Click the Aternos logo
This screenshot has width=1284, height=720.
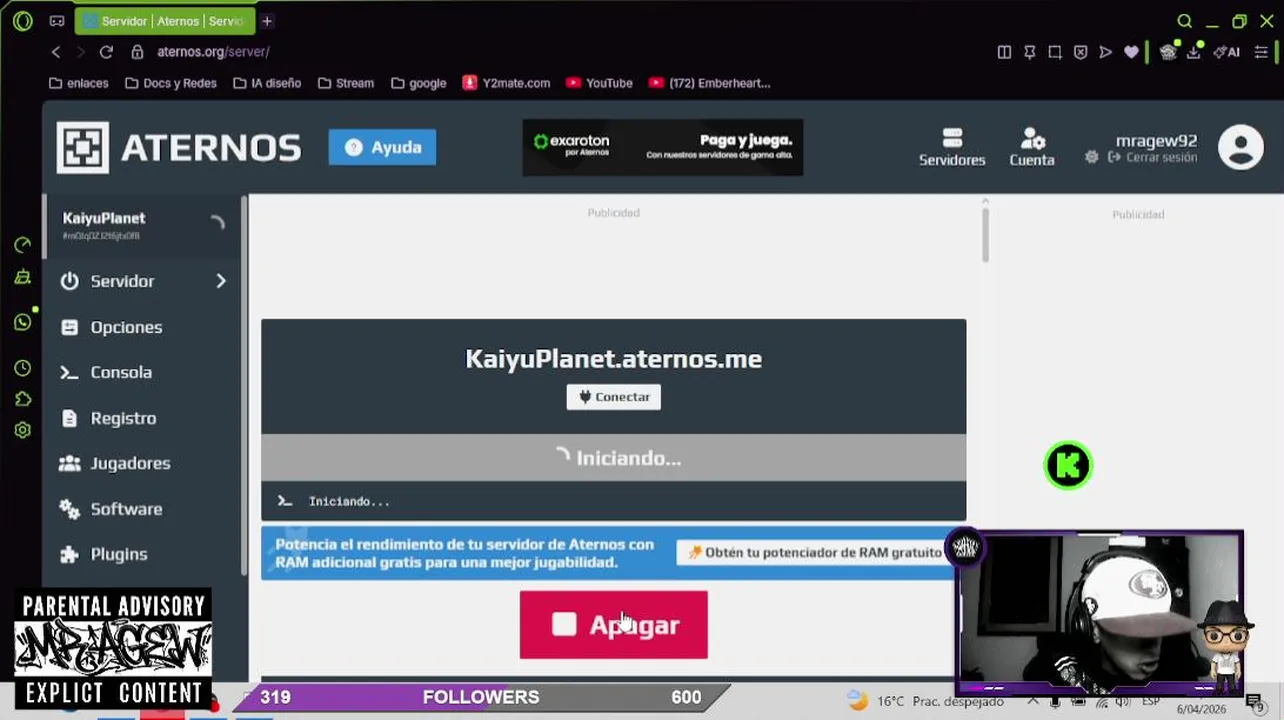coord(178,148)
